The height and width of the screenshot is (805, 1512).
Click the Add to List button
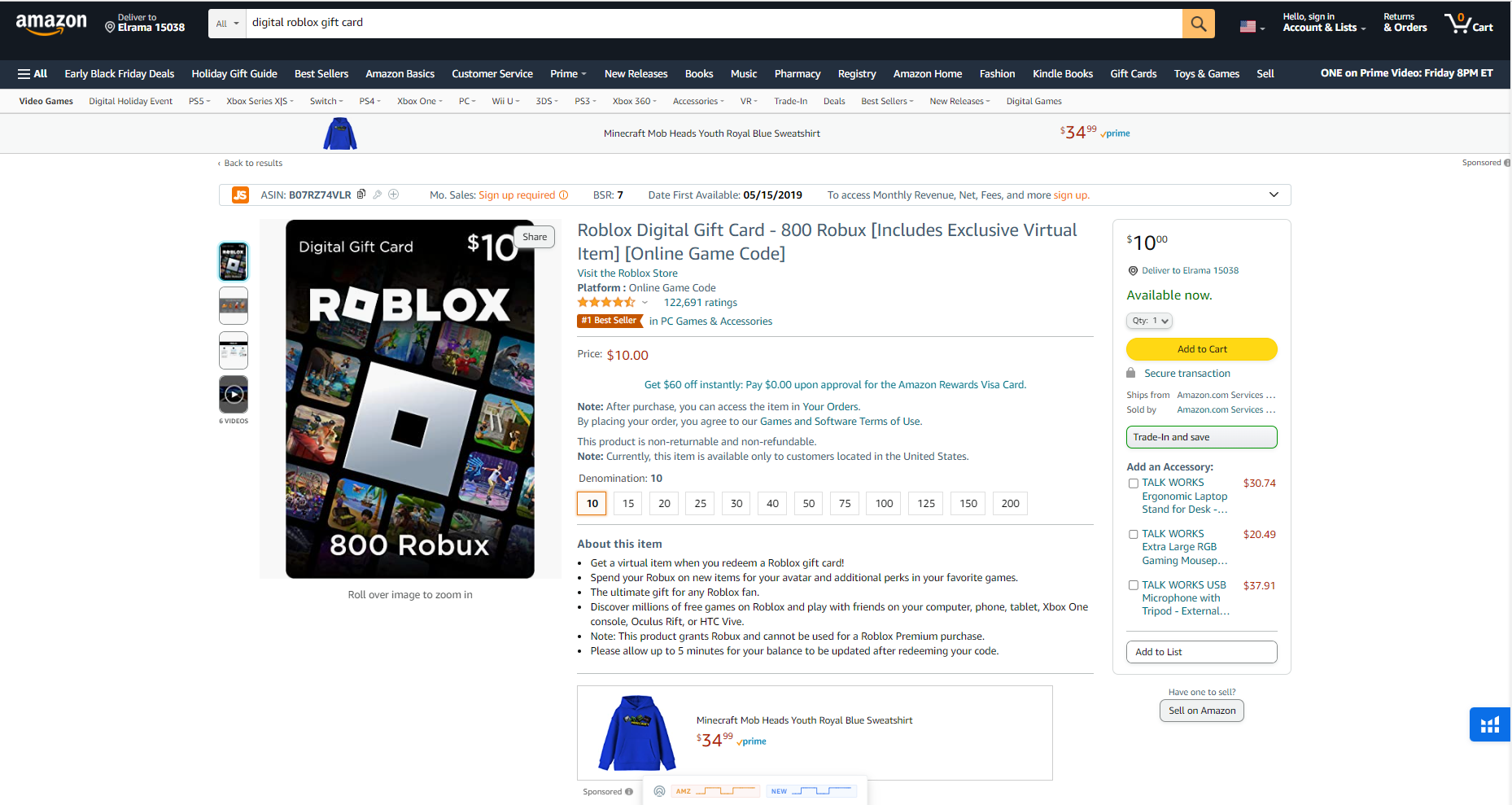coord(1202,652)
